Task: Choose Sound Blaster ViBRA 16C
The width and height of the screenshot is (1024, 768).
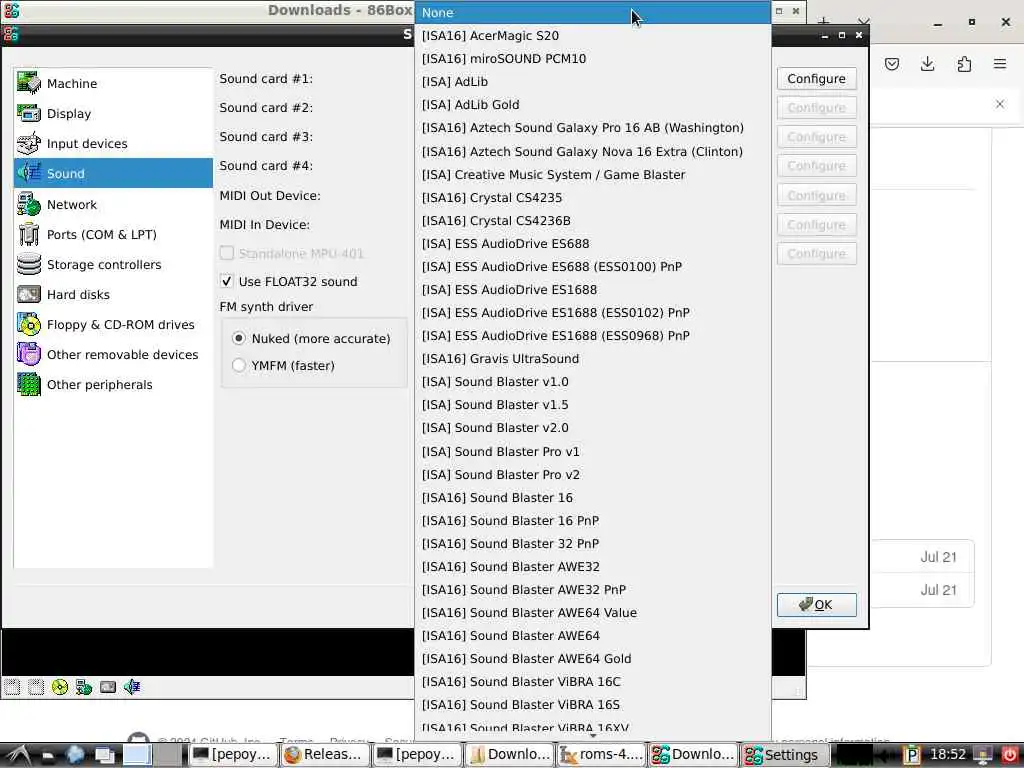Action: [x=592, y=681]
